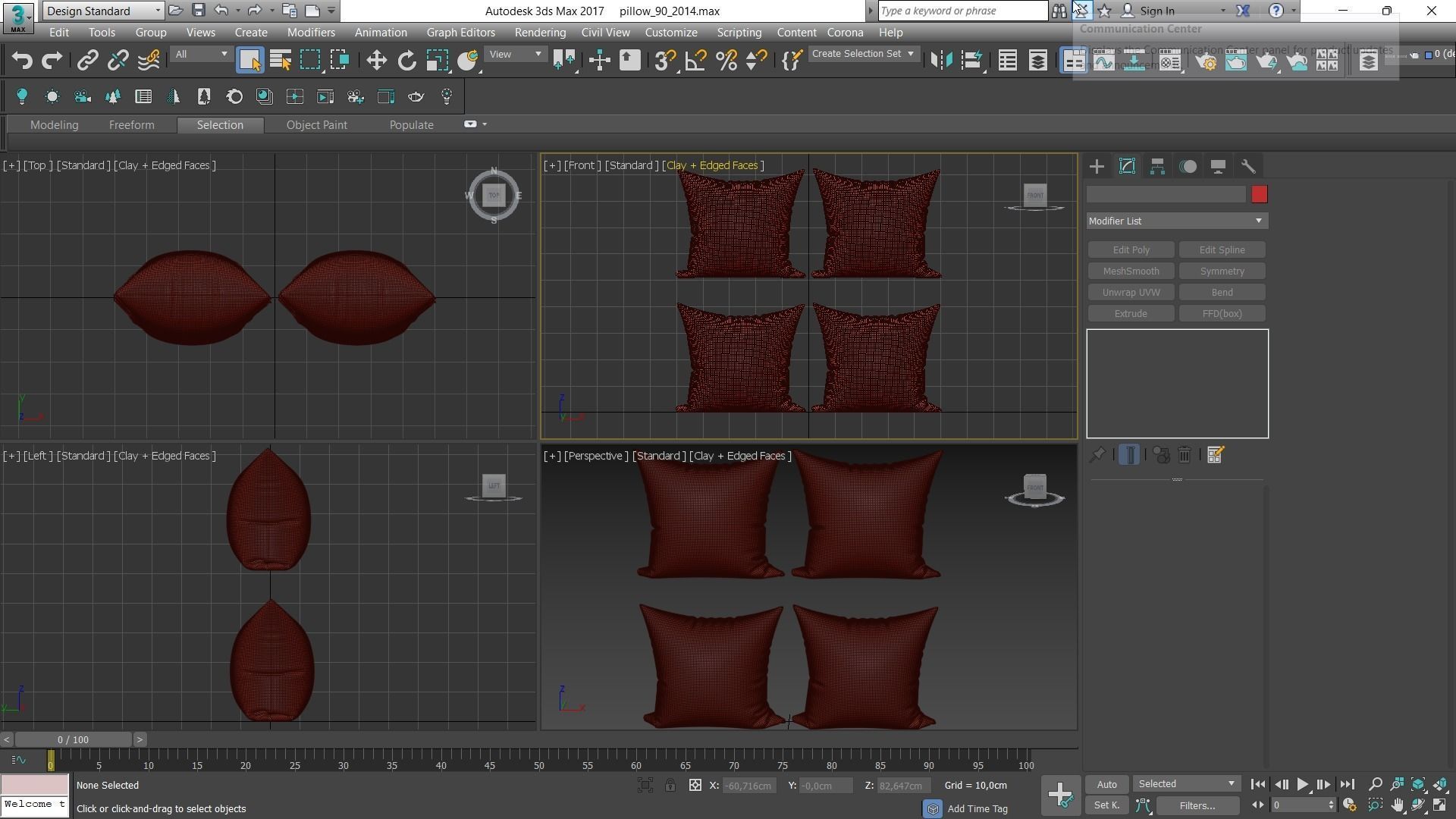The image size is (1456, 819).
Task: Open the Curve Editor icon
Action: click(x=1104, y=61)
